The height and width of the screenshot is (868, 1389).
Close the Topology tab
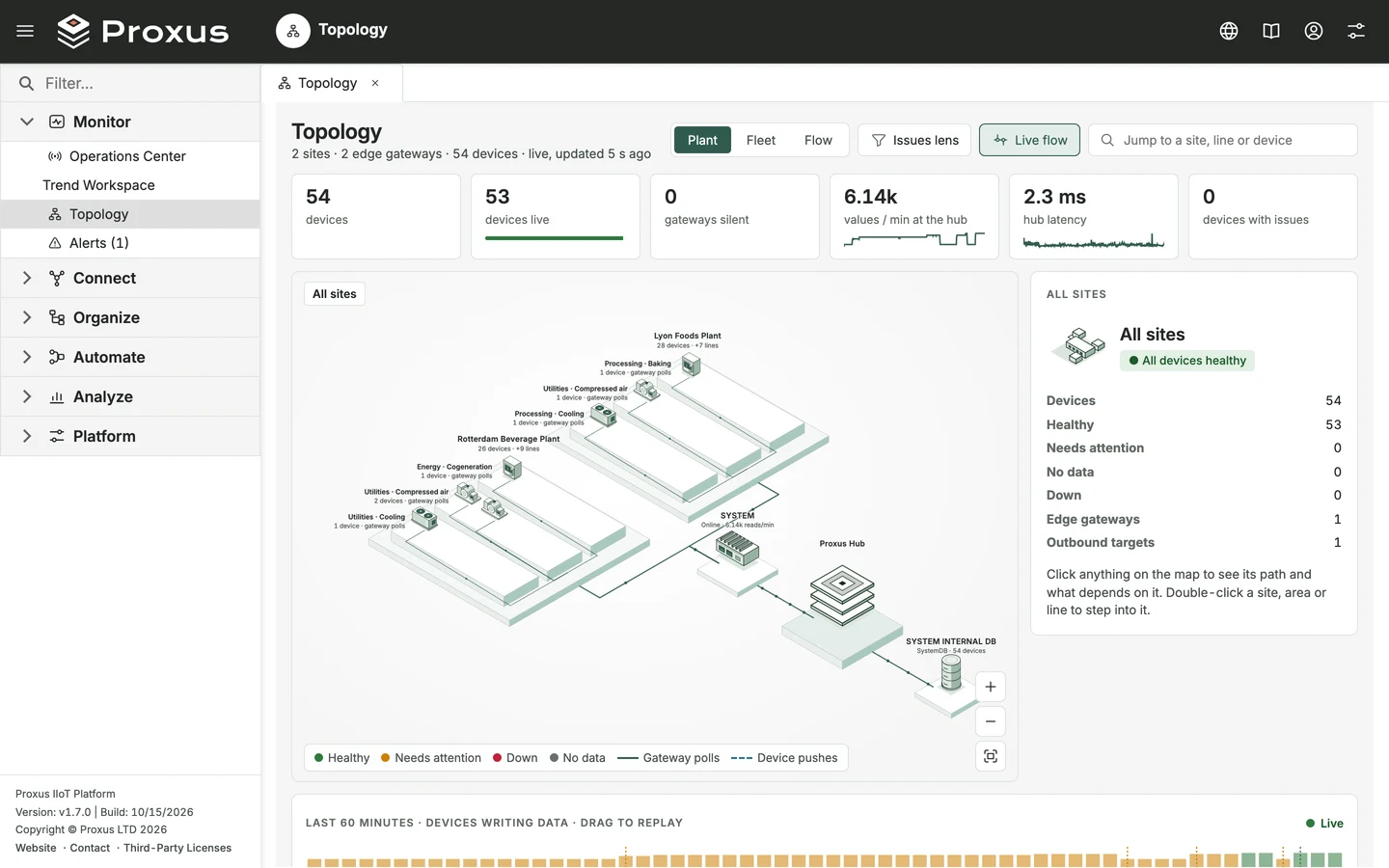(375, 83)
